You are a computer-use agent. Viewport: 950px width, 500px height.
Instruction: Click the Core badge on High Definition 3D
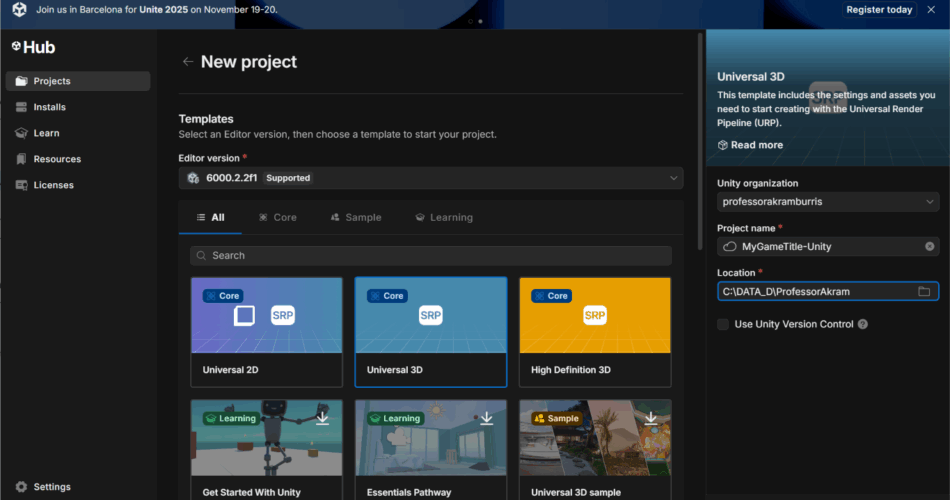551,296
